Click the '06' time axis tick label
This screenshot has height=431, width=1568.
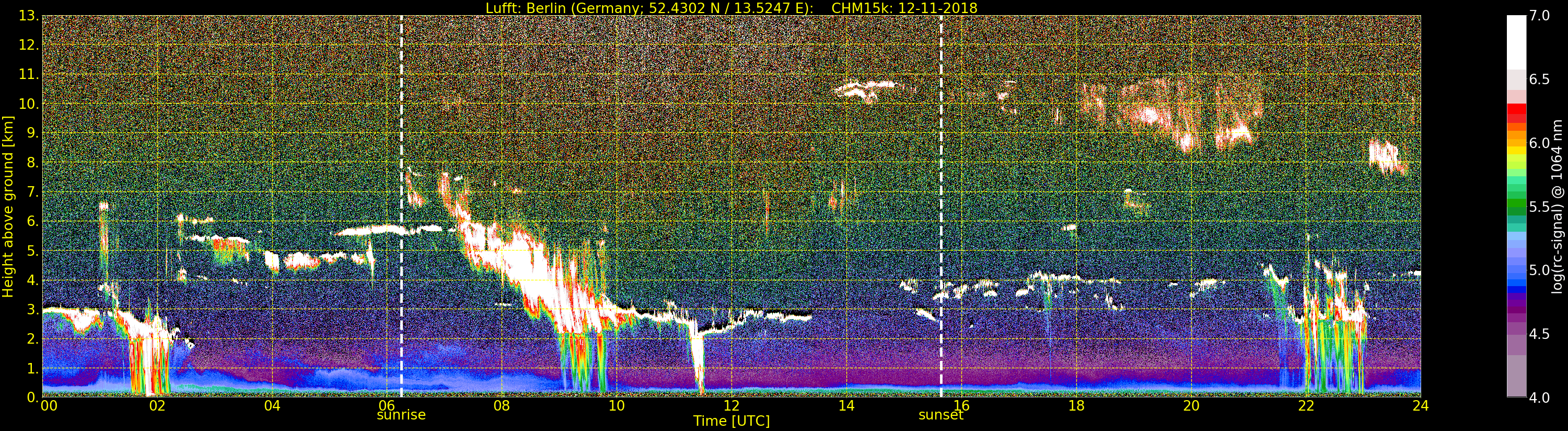pyautogui.click(x=387, y=405)
